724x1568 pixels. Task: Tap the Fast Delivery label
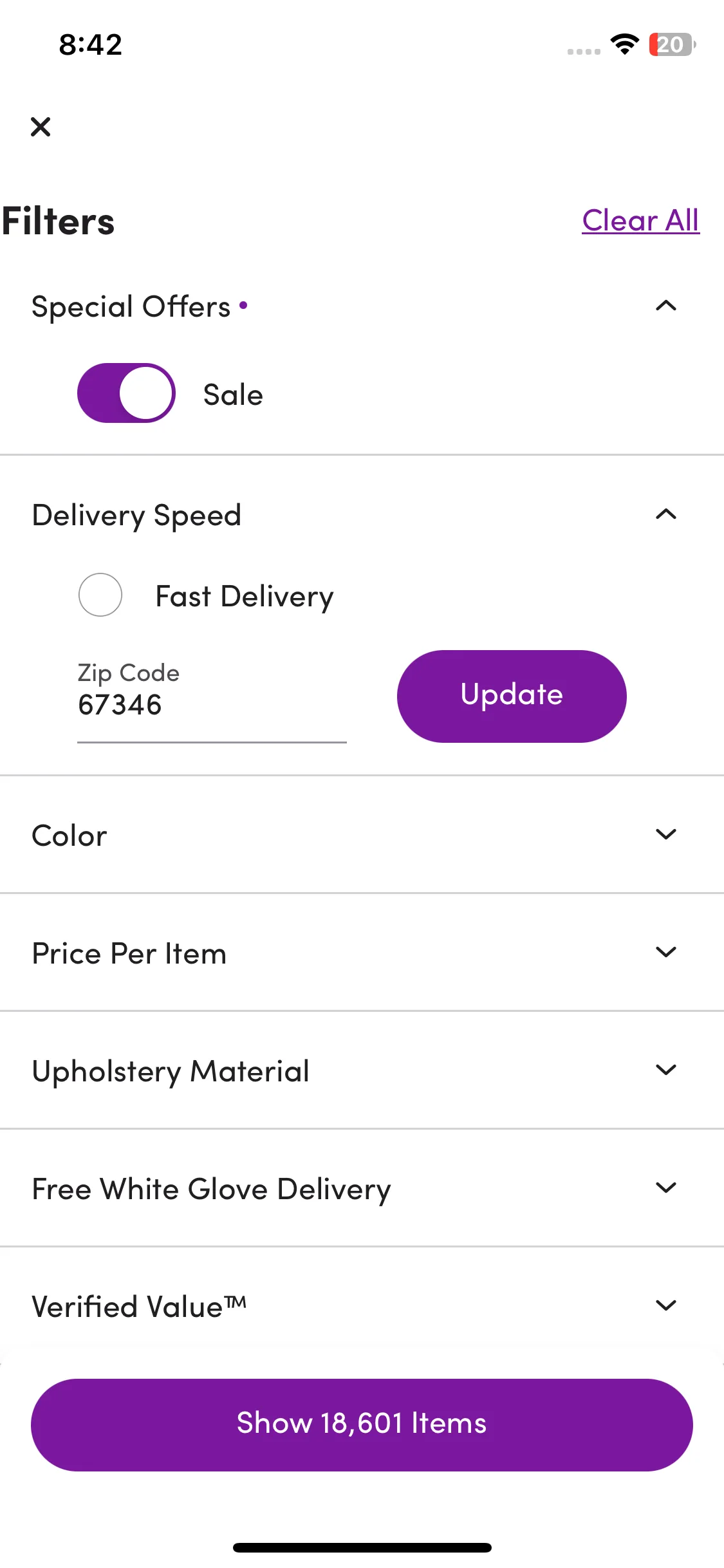(x=245, y=597)
